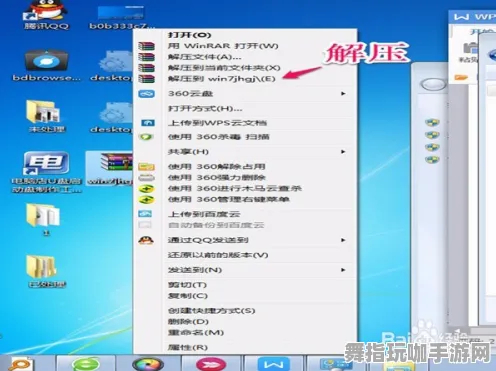This screenshot has height=371, width=496.
Task: Select the bdbrowse... desktop icon
Action: click(x=46, y=65)
